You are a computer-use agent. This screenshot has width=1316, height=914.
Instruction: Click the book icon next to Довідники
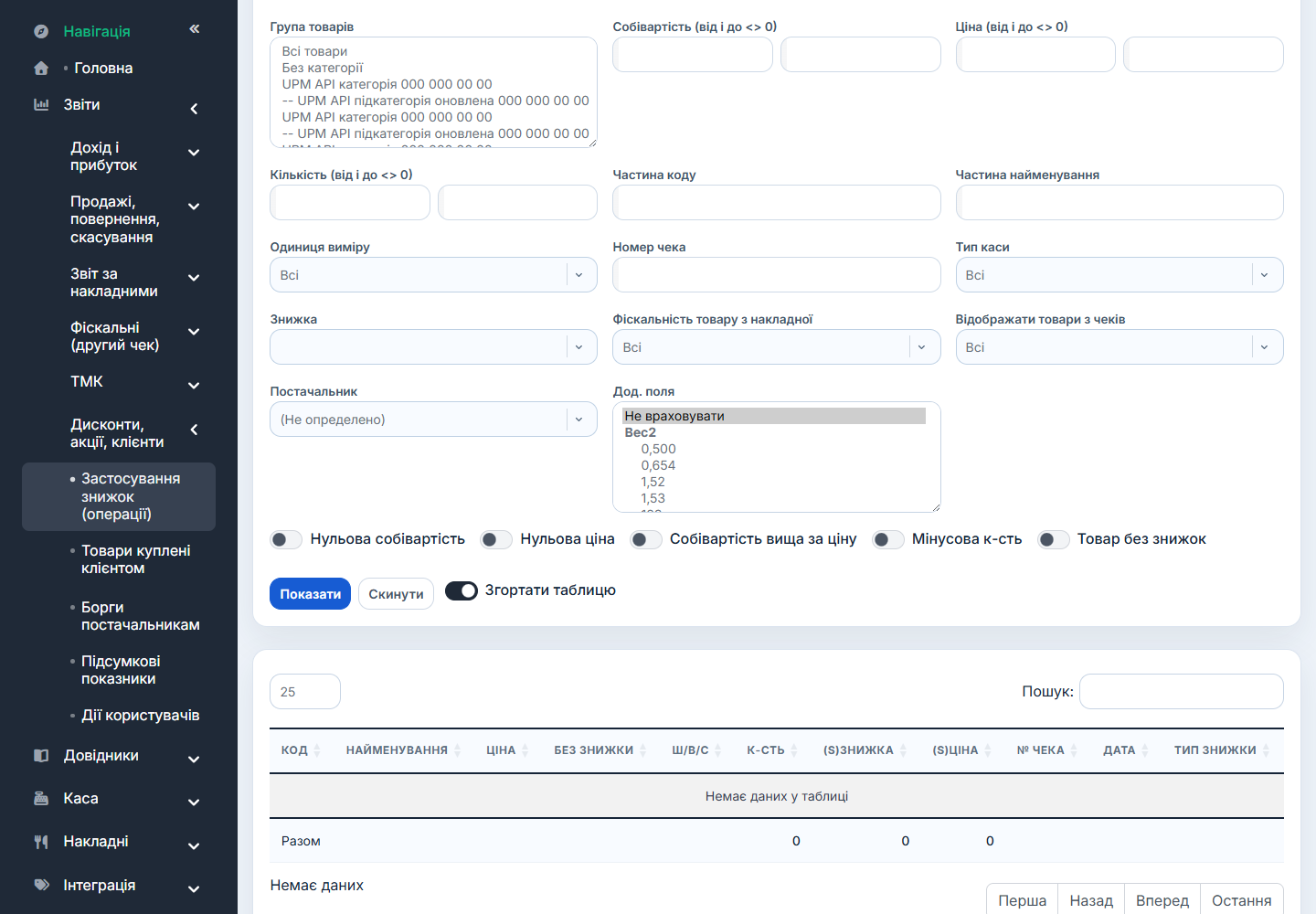41,755
